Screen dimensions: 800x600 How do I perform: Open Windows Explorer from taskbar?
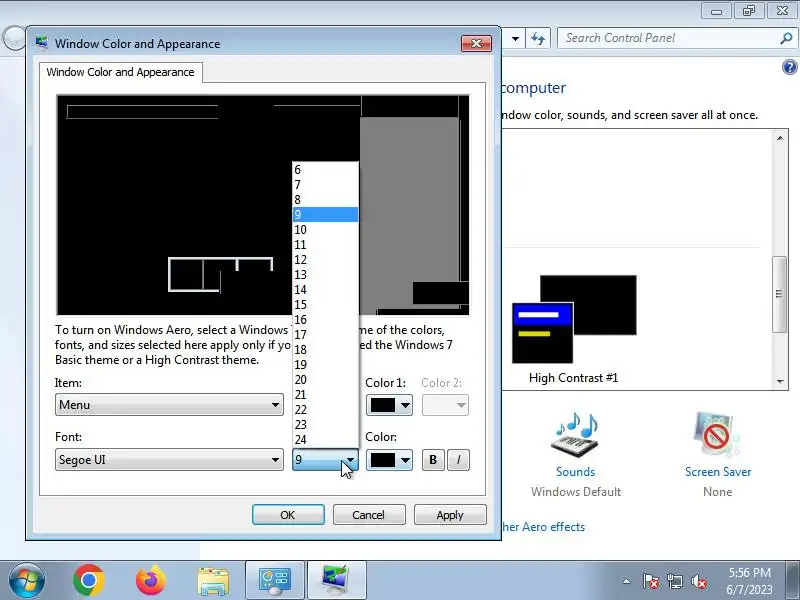(213, 580)
